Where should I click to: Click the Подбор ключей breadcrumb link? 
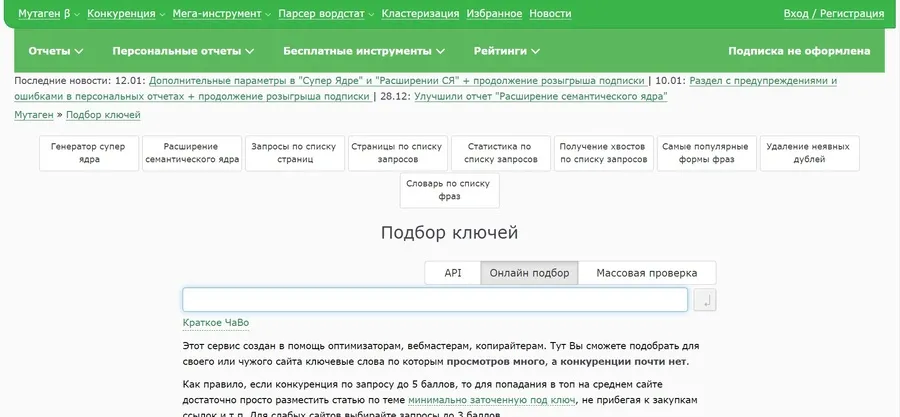pyautogui.click(x=103, y=115)
